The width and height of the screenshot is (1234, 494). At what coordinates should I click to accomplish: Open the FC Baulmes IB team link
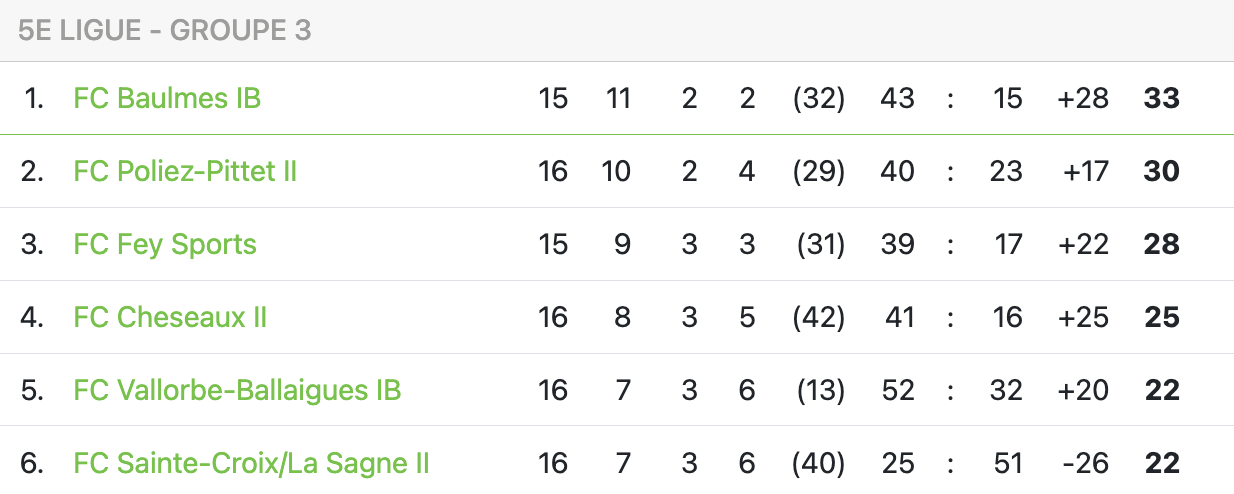click(x=167, y=98)
